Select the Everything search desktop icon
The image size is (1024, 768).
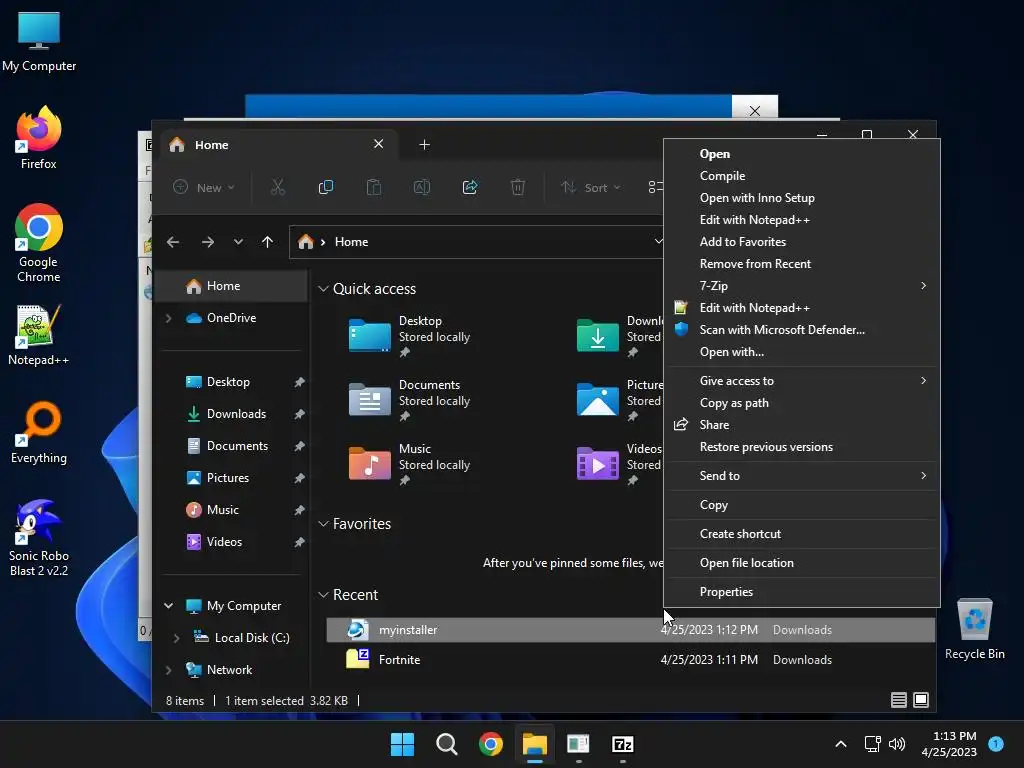point(39,432)
